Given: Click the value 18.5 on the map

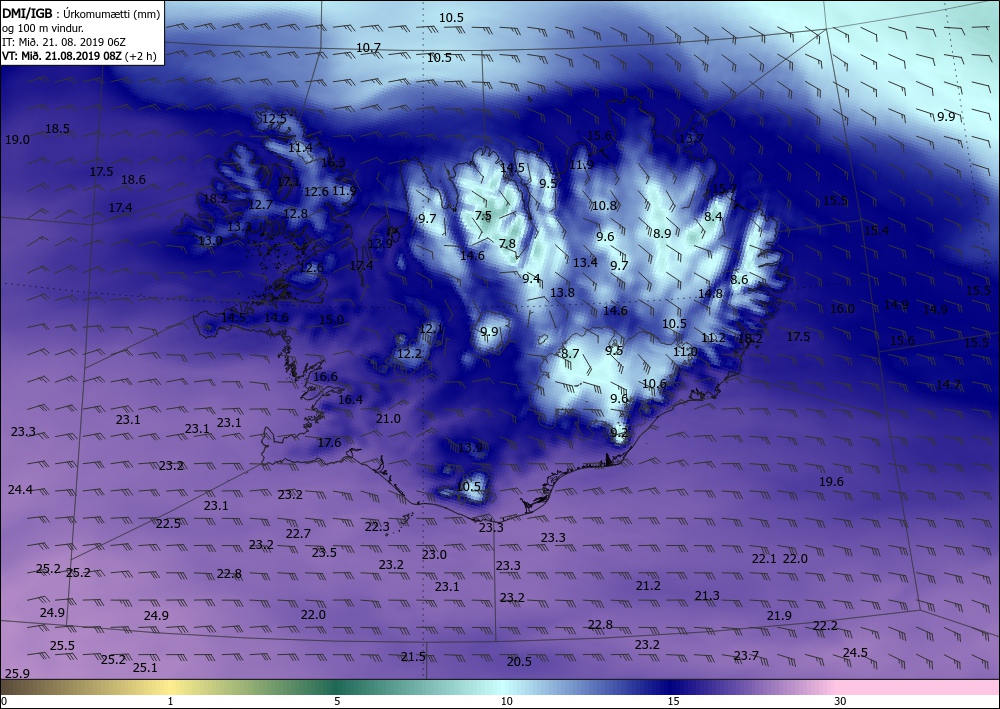Looking at the screenshot, I should (57, 129).
